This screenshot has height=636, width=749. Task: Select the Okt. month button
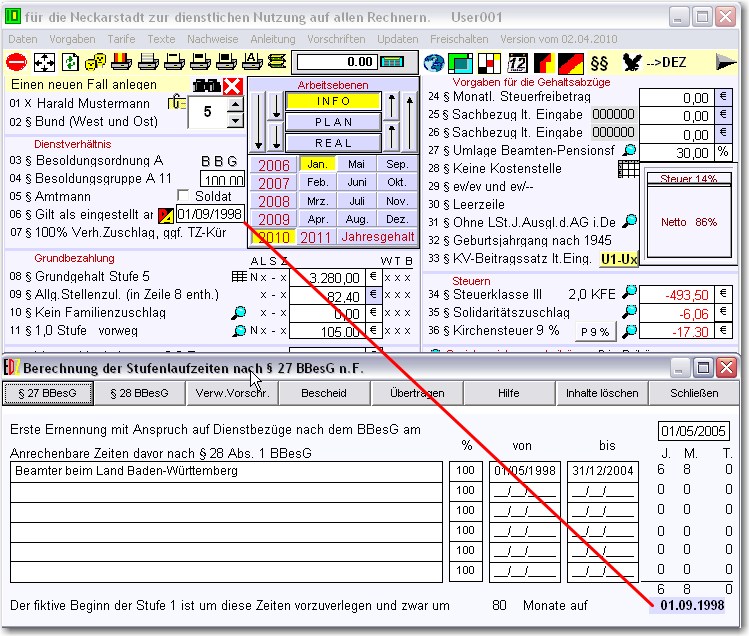[396, 182]
